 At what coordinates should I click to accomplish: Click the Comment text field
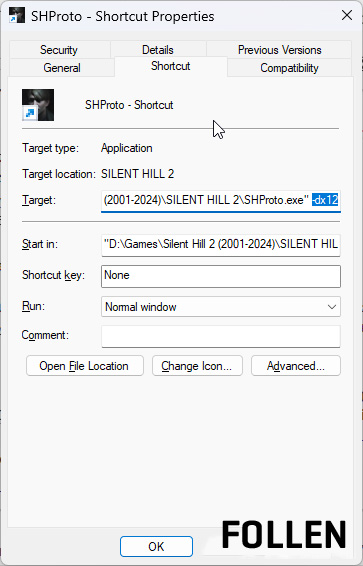tap(221, 336)
